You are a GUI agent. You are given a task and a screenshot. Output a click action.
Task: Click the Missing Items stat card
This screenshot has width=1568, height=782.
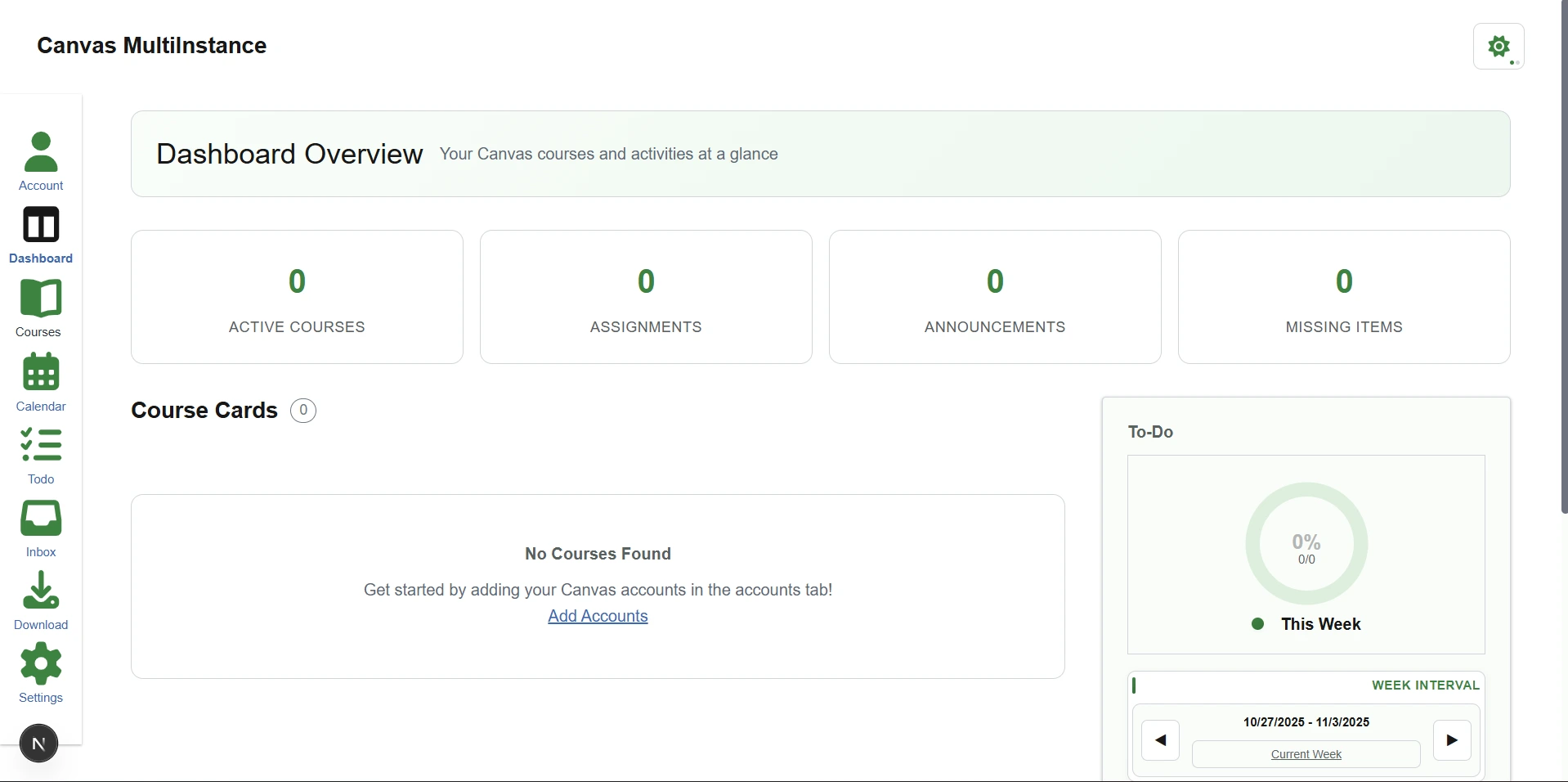coord(1344,297)
